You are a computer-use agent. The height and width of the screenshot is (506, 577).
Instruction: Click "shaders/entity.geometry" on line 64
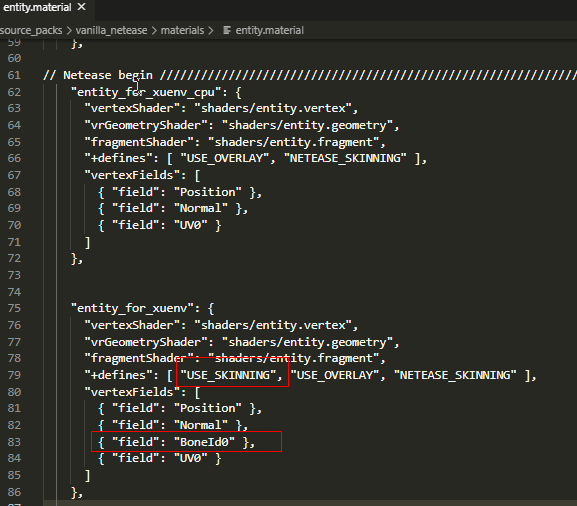[x=308, y=125]
